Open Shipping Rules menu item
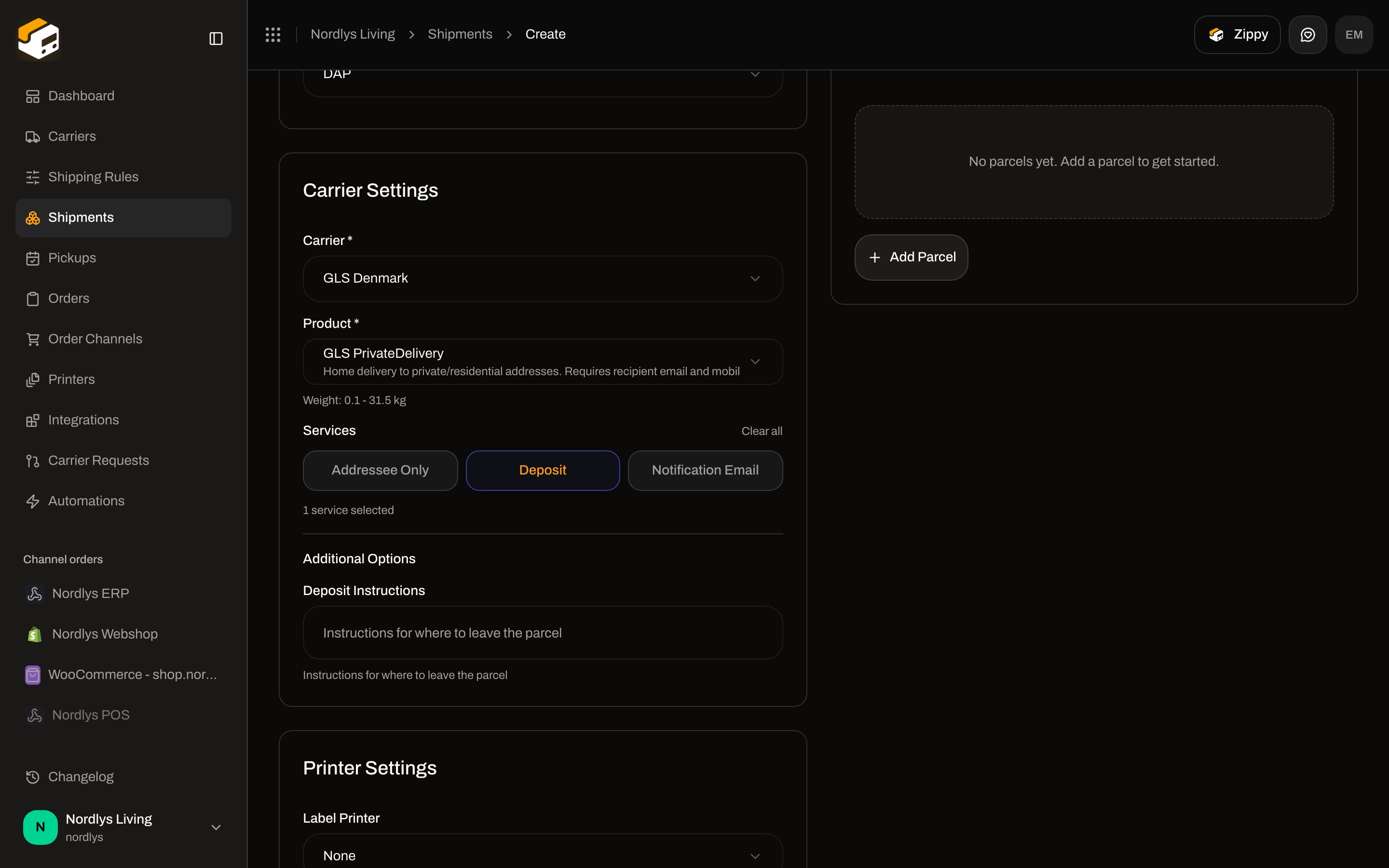Viewport: 1389px width, 868px height. coord(123,177)
